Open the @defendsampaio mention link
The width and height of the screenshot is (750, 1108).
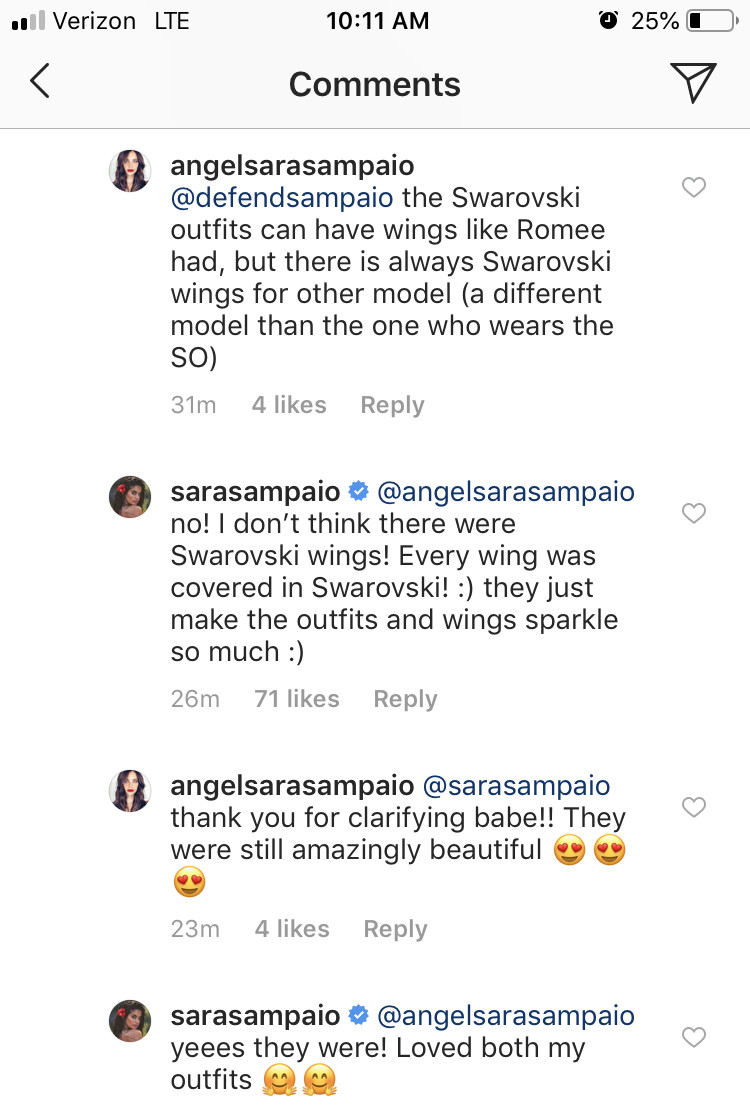click(x=283, y=197)
